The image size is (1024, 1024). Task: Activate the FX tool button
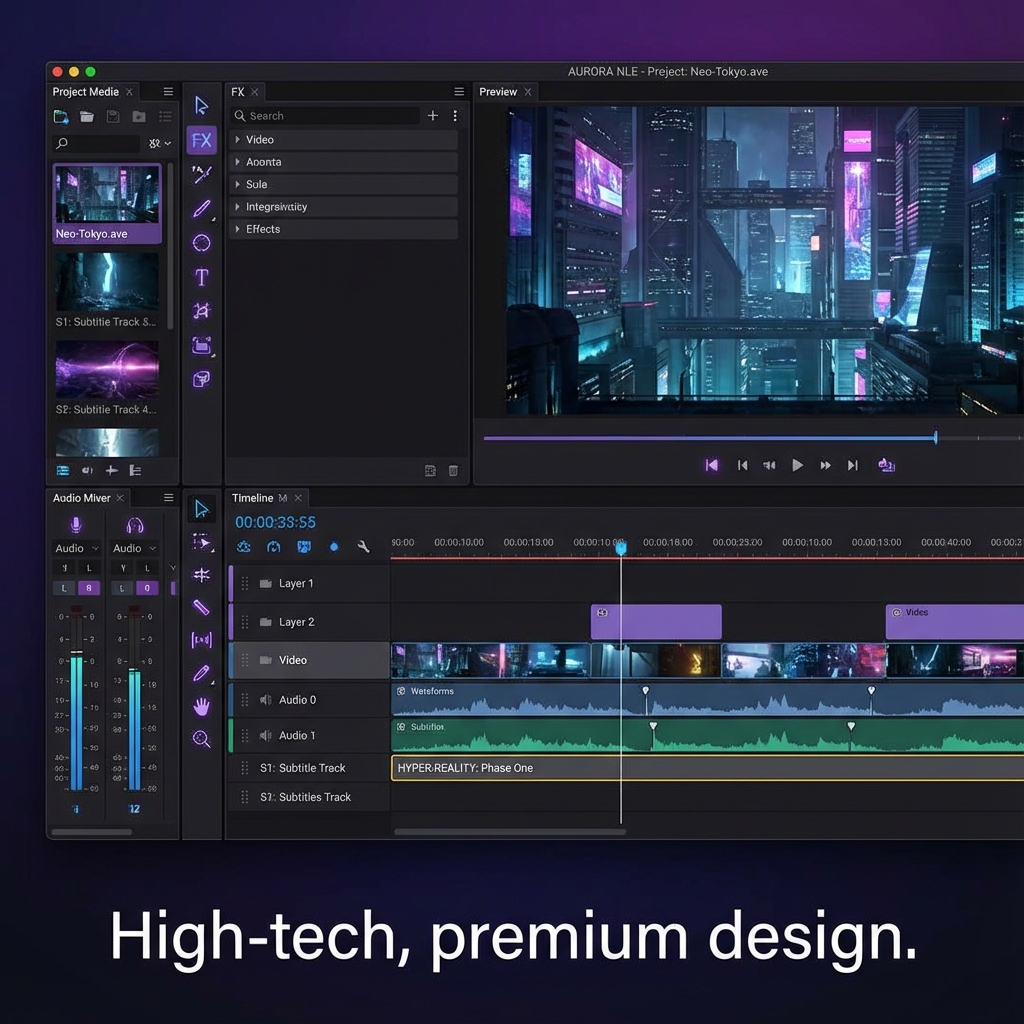(x=201, y=140)
